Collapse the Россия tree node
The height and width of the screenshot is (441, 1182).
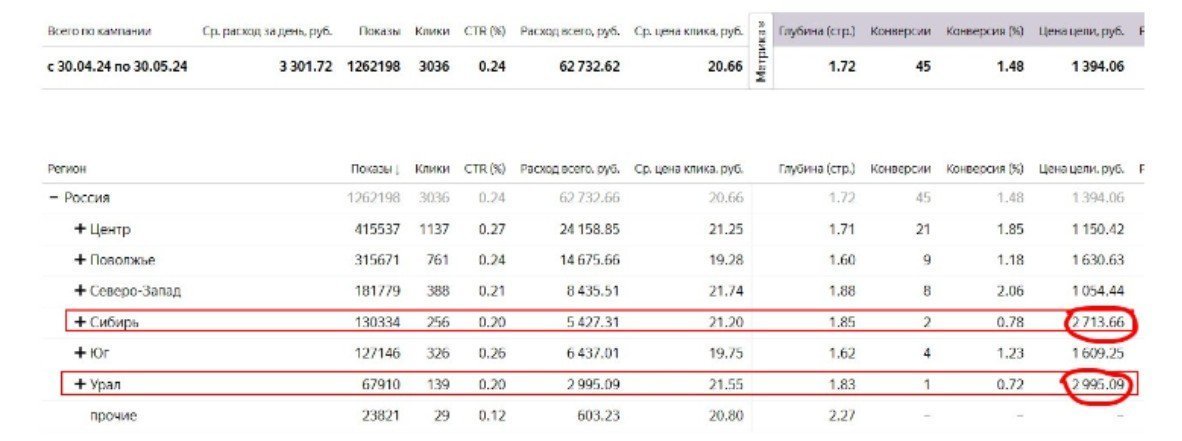(55, 198)
